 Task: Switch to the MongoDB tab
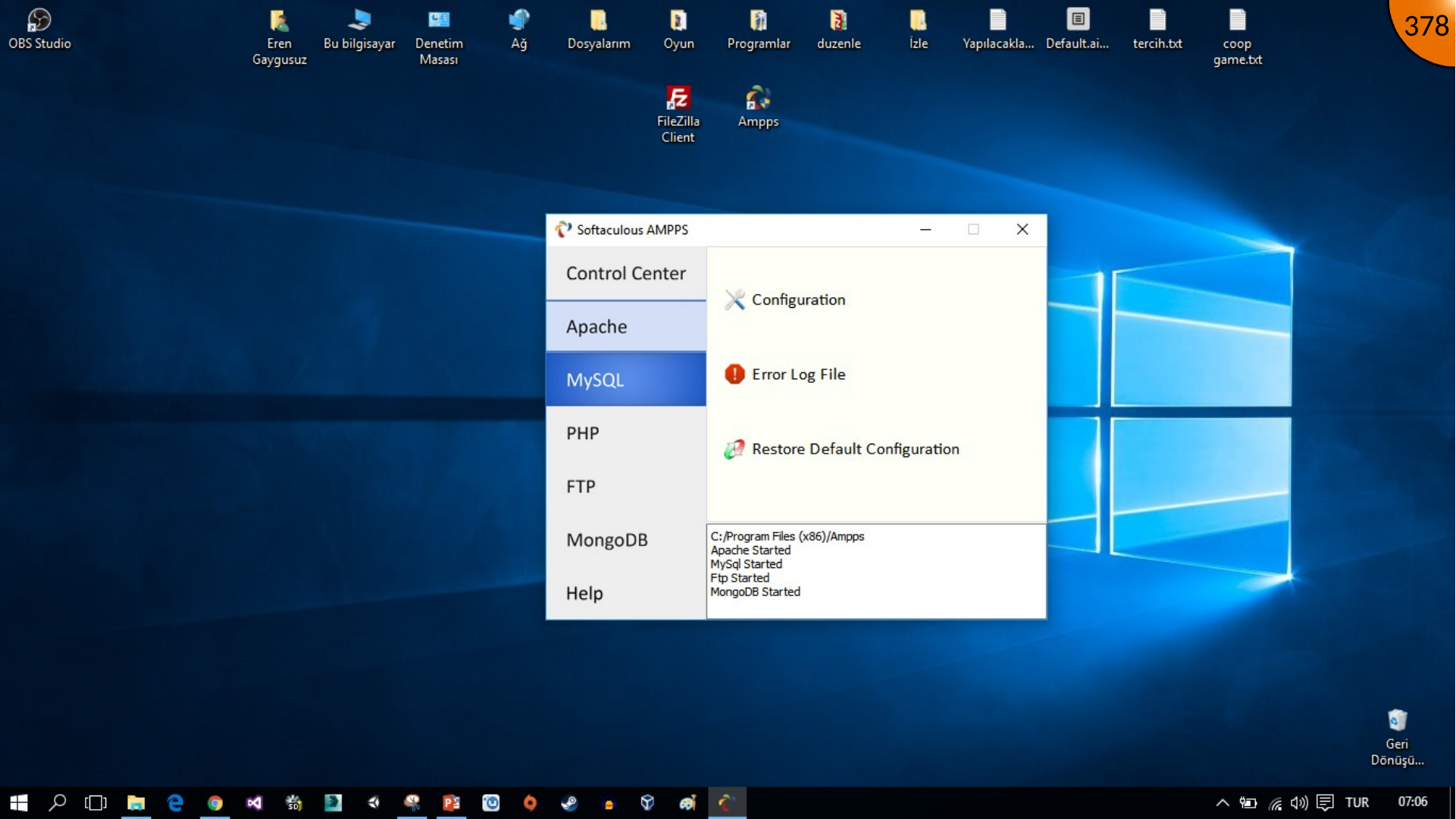[626, 540]
